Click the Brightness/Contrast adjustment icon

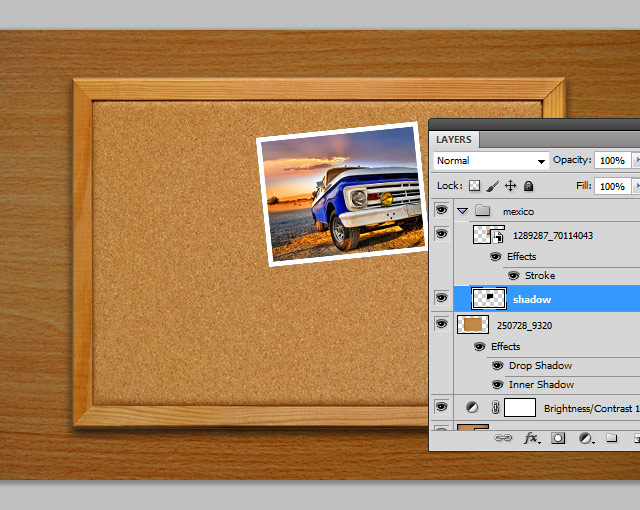(x=472, y=407)
